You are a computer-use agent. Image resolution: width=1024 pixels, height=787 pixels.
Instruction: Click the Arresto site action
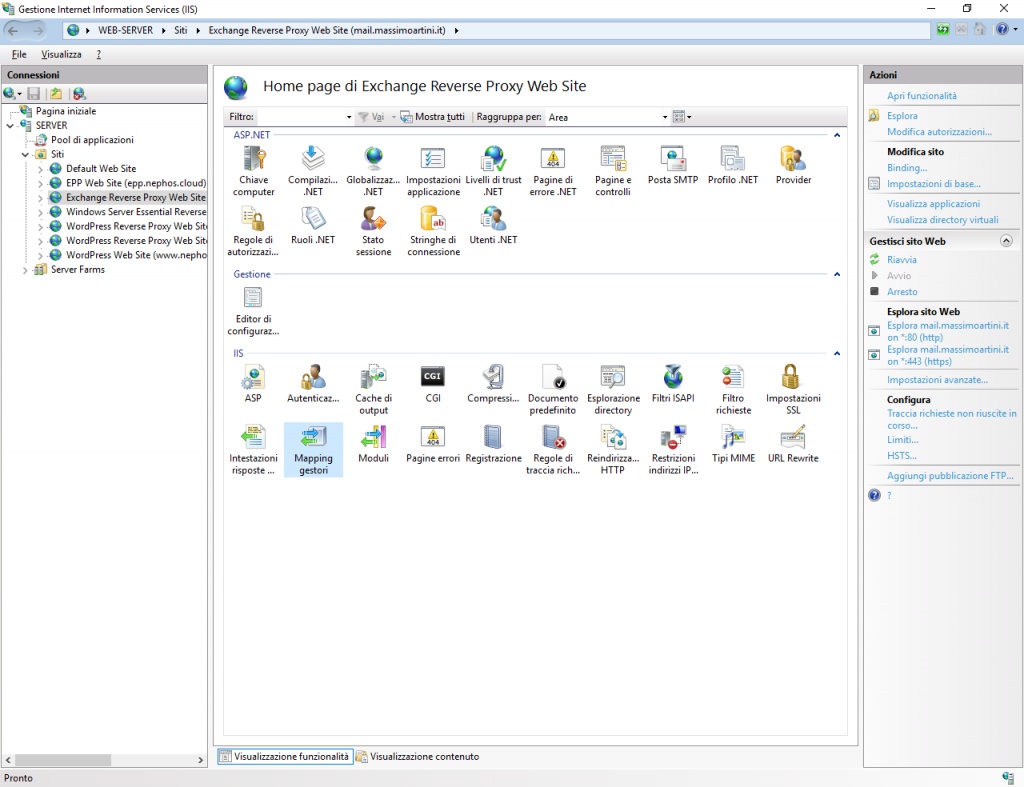point(902,292)
